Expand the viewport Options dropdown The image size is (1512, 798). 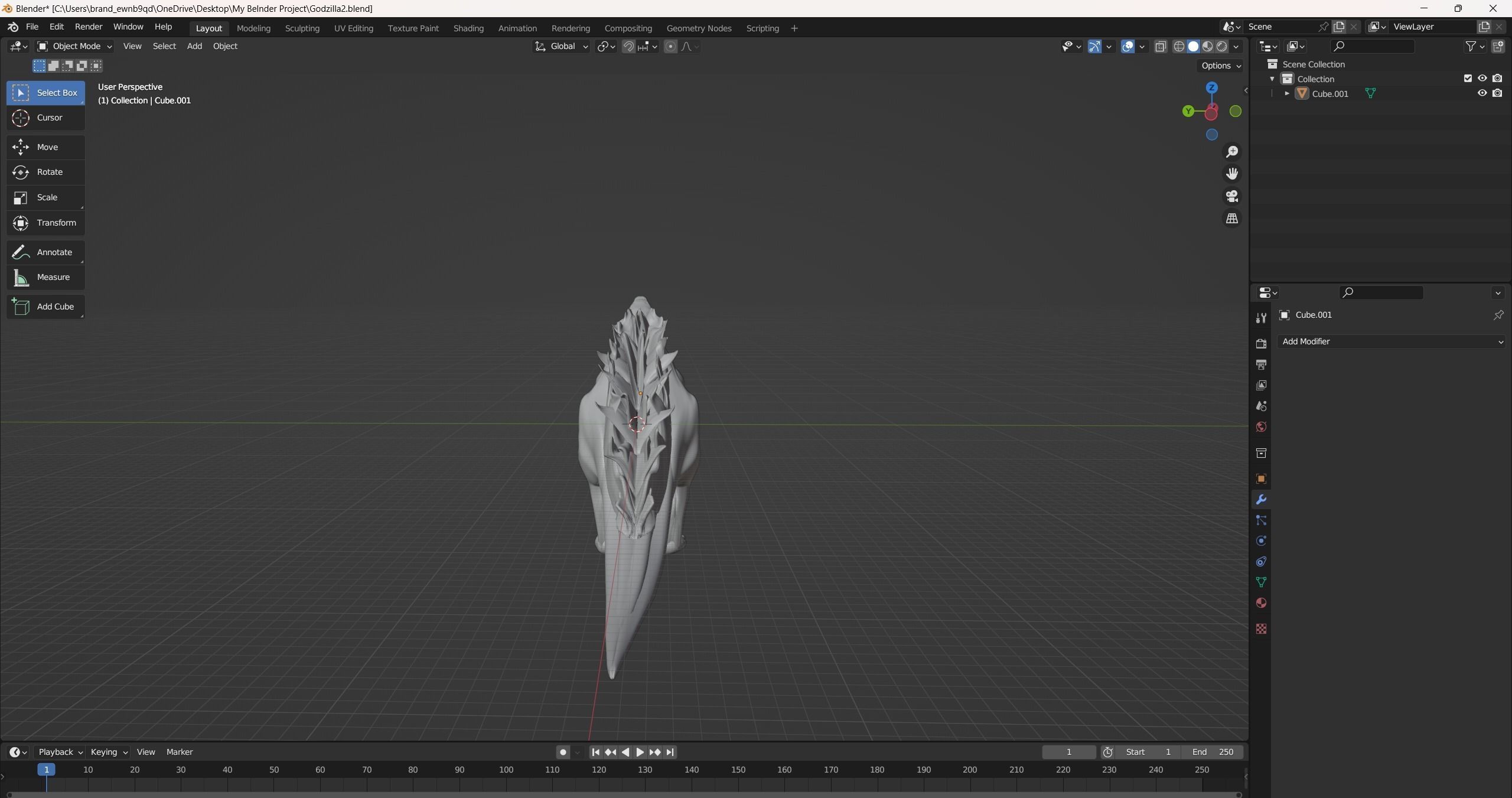[1220, 66]
